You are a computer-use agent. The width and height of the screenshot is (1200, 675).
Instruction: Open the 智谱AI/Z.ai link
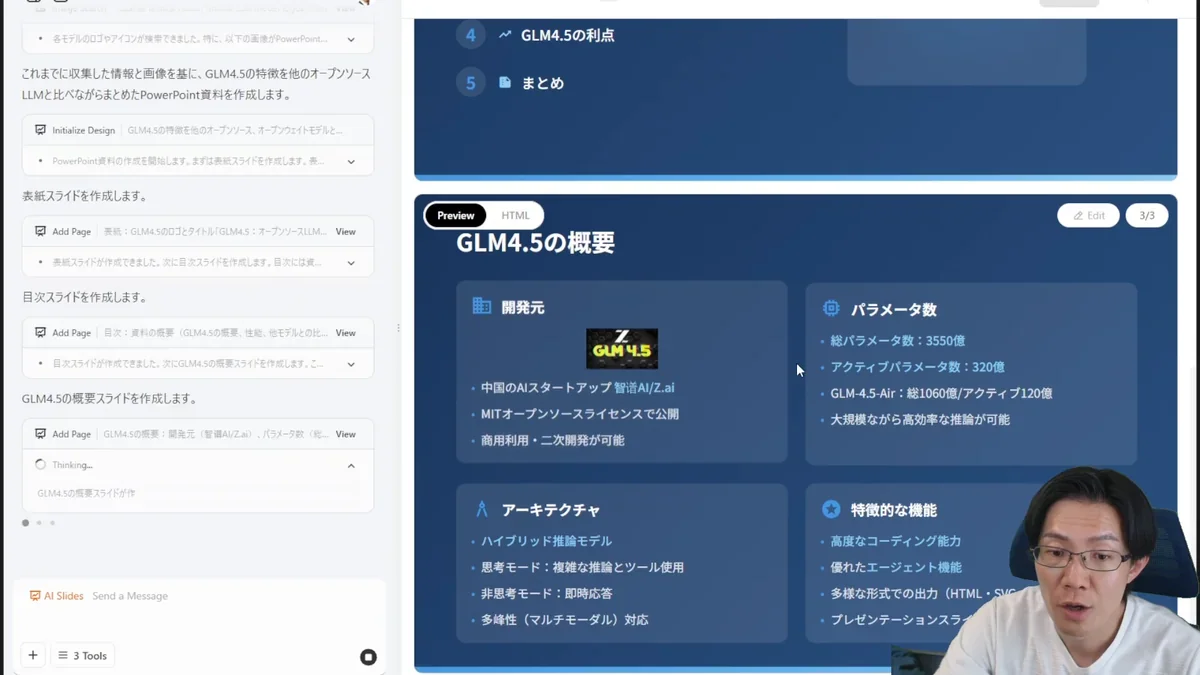tap(644, 388)
